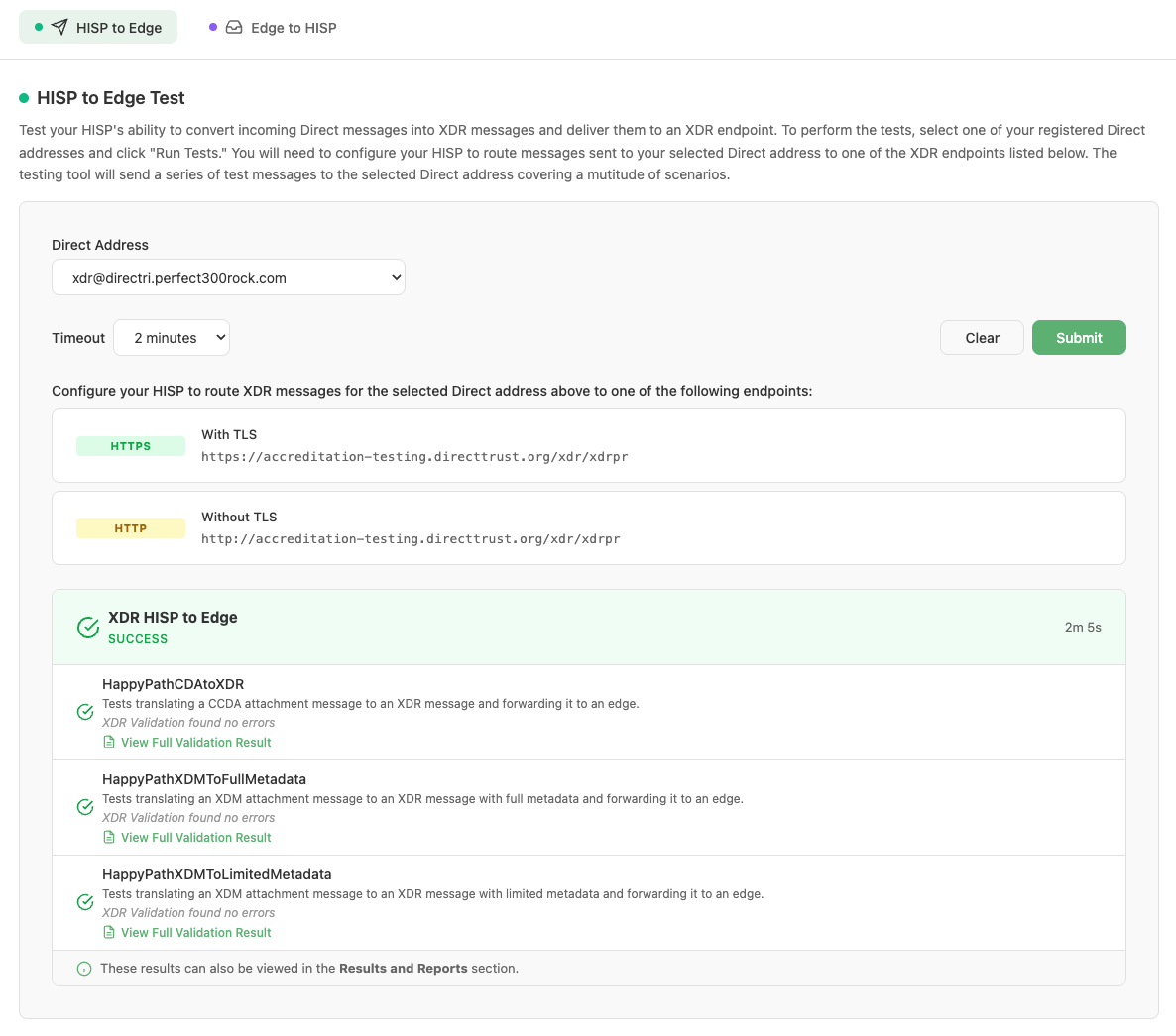Click the Clear button

pos(982,338)
